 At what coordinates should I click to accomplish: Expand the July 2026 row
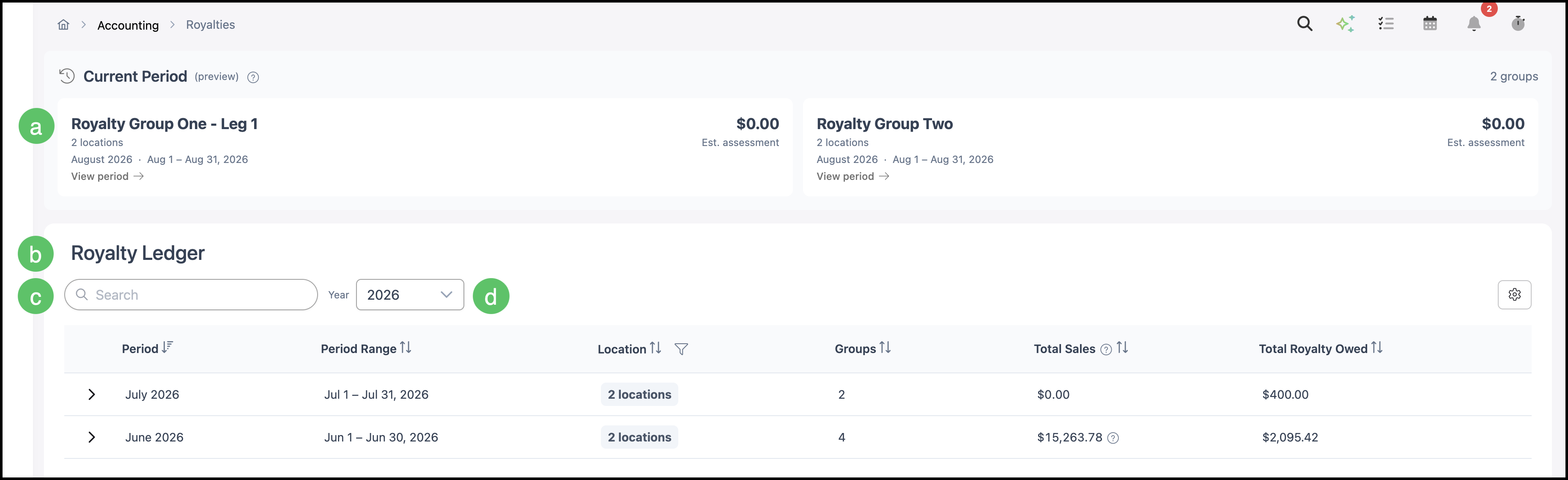pyautogui.click(x=91, y=395)
